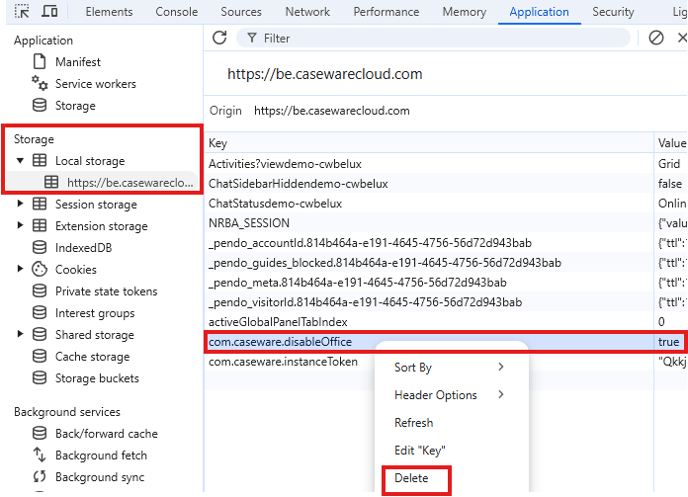688x497 pixels.
Task: Click the Service workers gear icon
Action: (39, 83)
